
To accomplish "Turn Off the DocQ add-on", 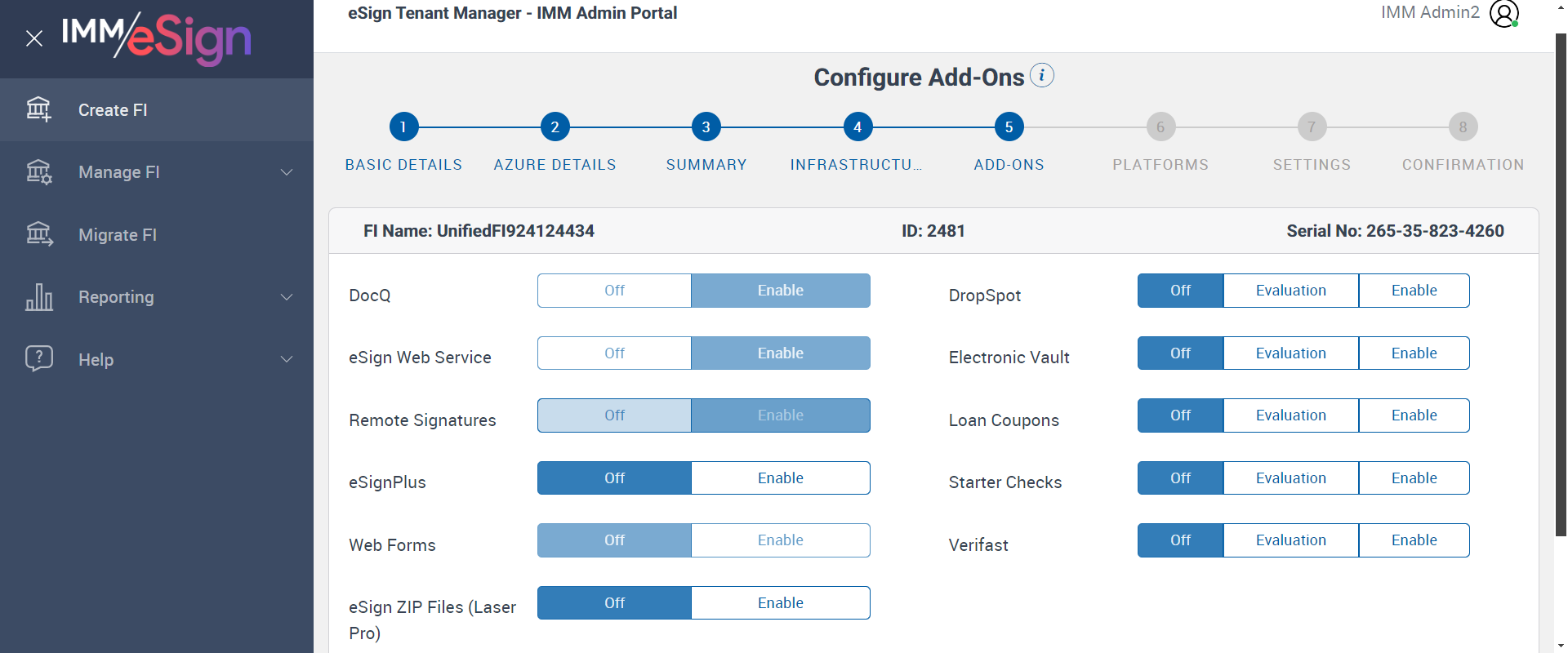I will 614,291.
